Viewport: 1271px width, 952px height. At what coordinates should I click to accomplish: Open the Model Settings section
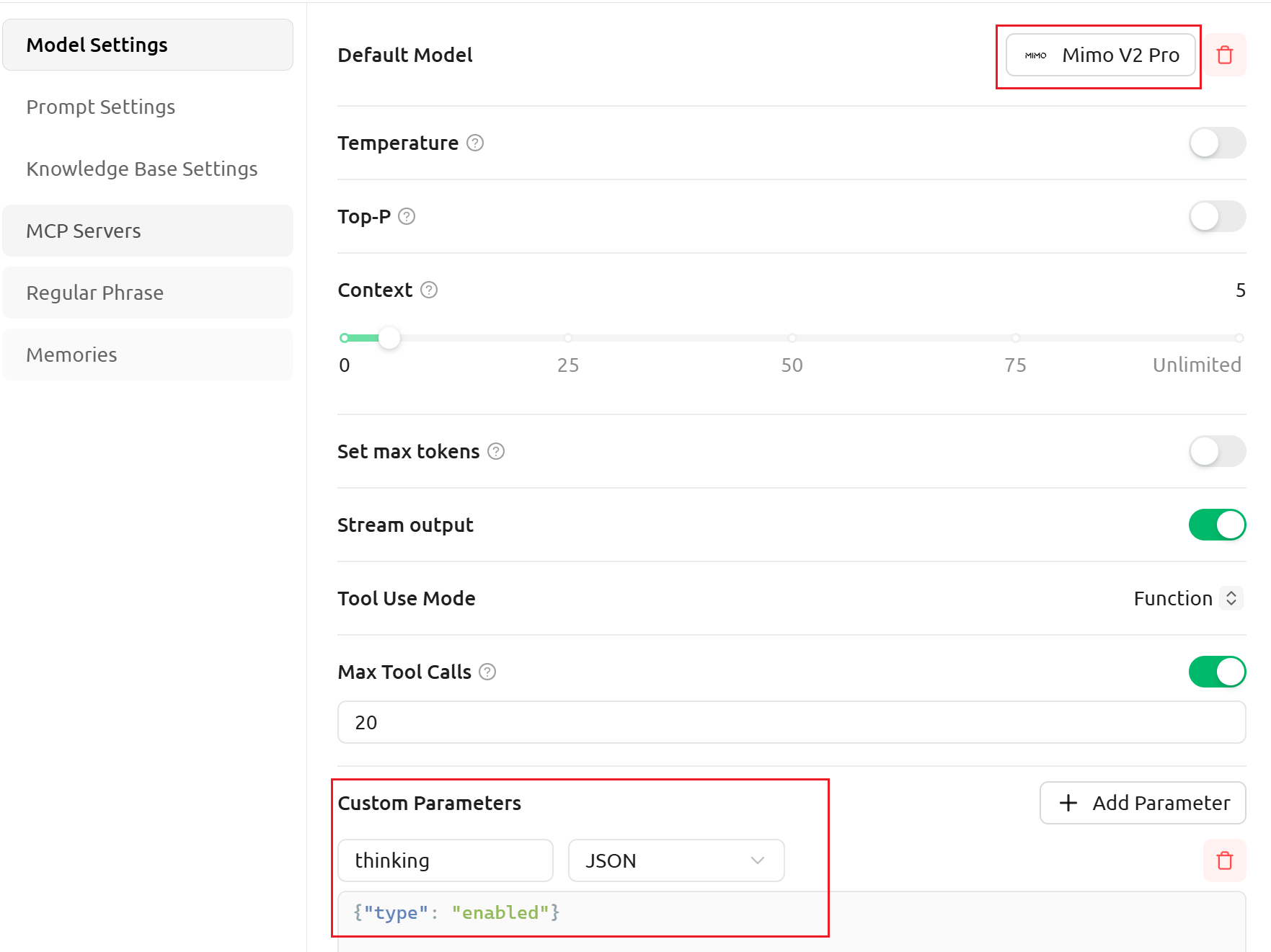pyautogui.click(x=148, y=45)
